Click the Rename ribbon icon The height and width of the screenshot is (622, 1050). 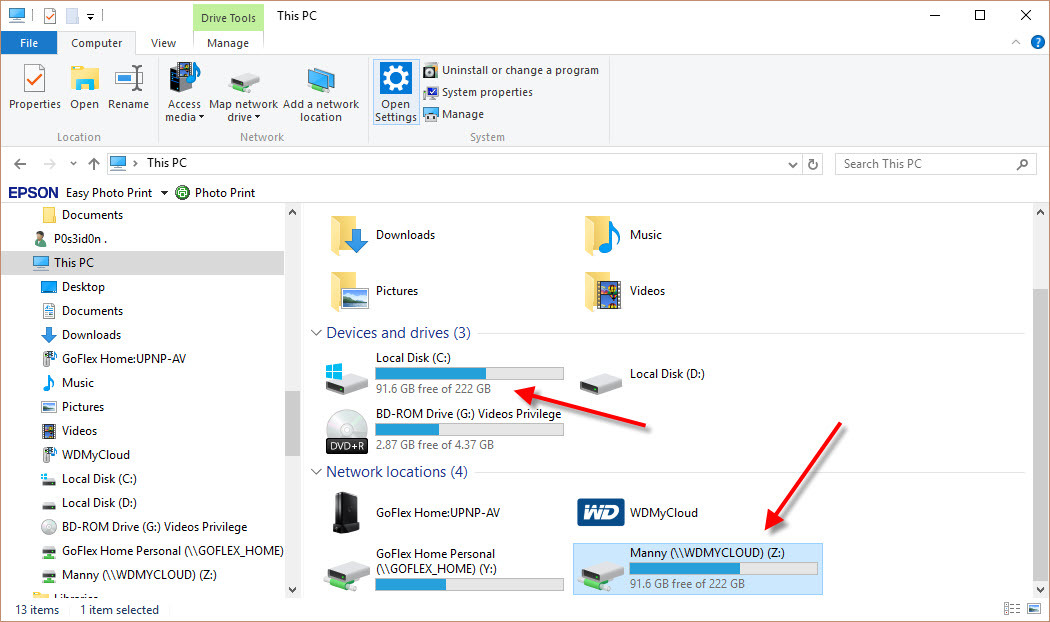pos(129,79)
